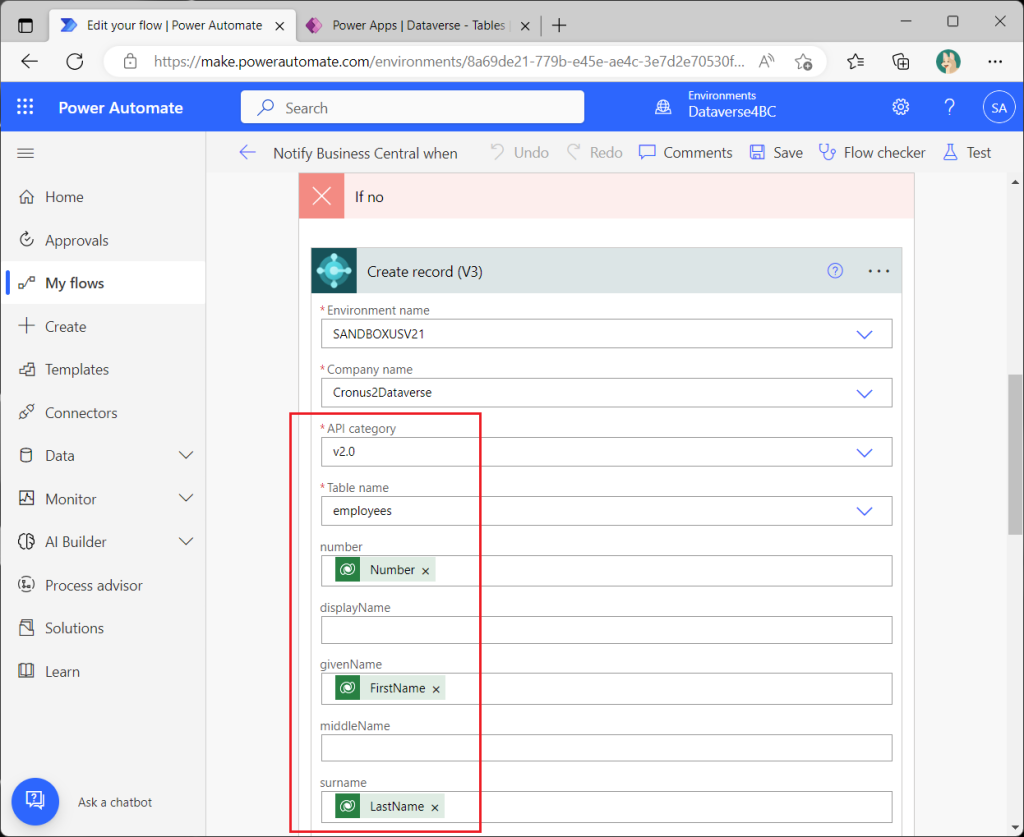Image resolution: width=1024 pixels, height=837 pixels.
Task: Open browser settings and more menu
Action: pyautogui.click(x=995, y=61)
